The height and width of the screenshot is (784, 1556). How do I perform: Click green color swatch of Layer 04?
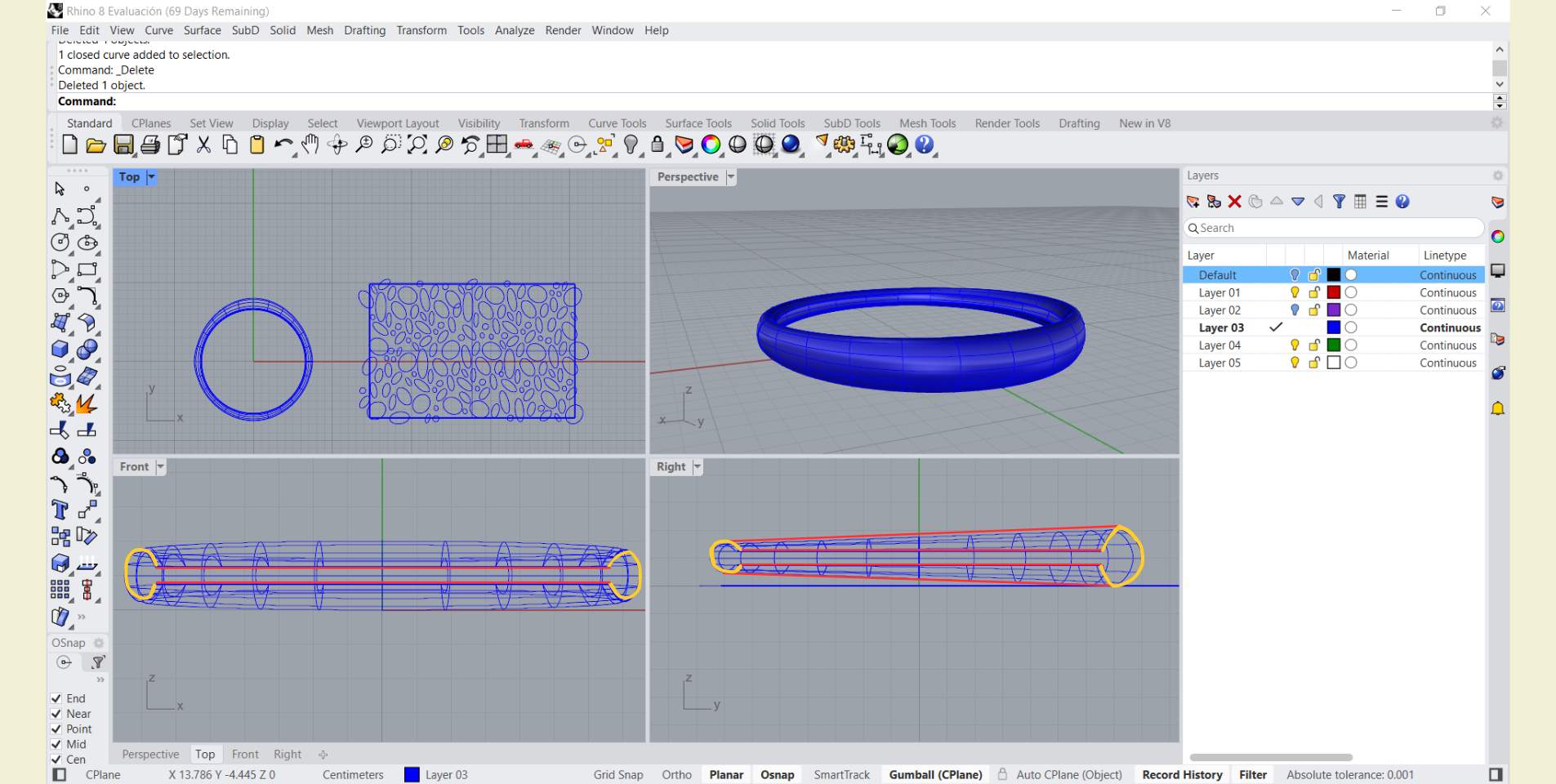click(1334, 345)
